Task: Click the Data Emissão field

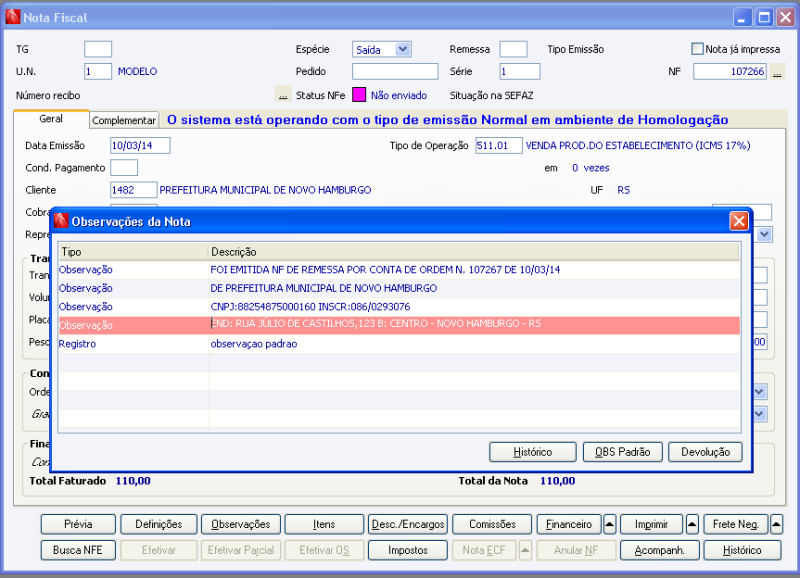Action: pyautogui.click(x=140, y=145)
